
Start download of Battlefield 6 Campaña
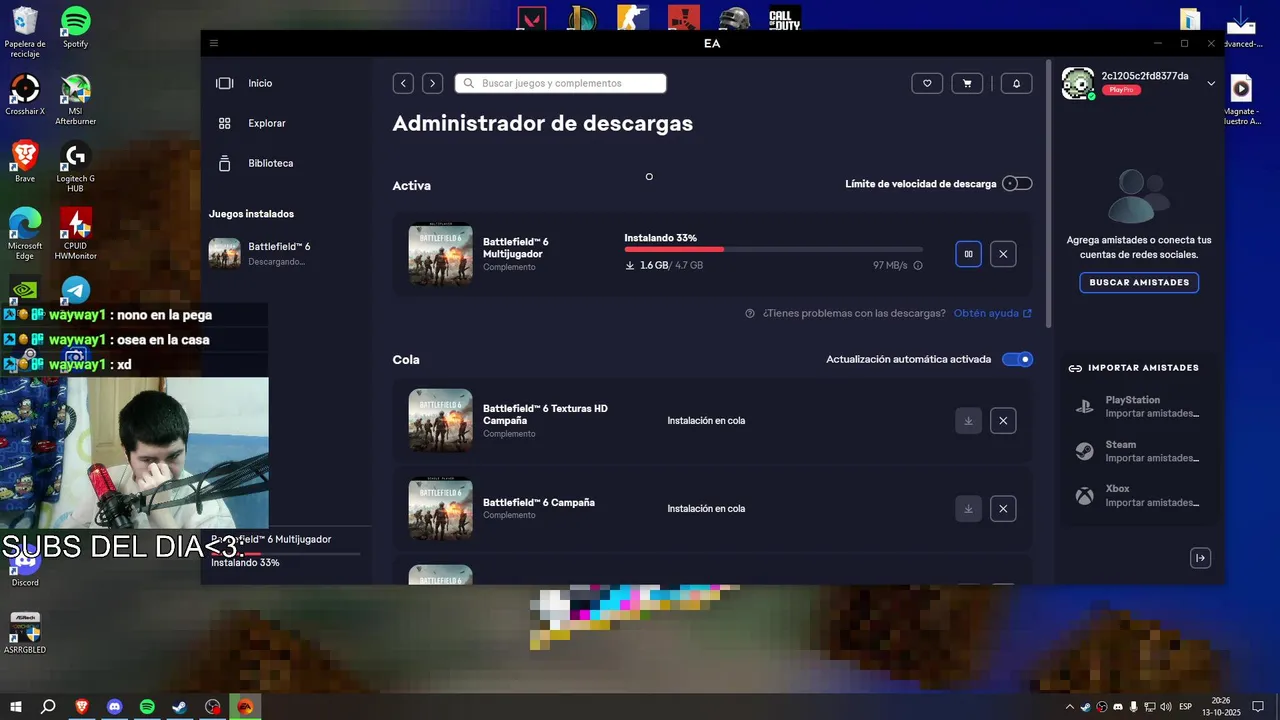968,509
